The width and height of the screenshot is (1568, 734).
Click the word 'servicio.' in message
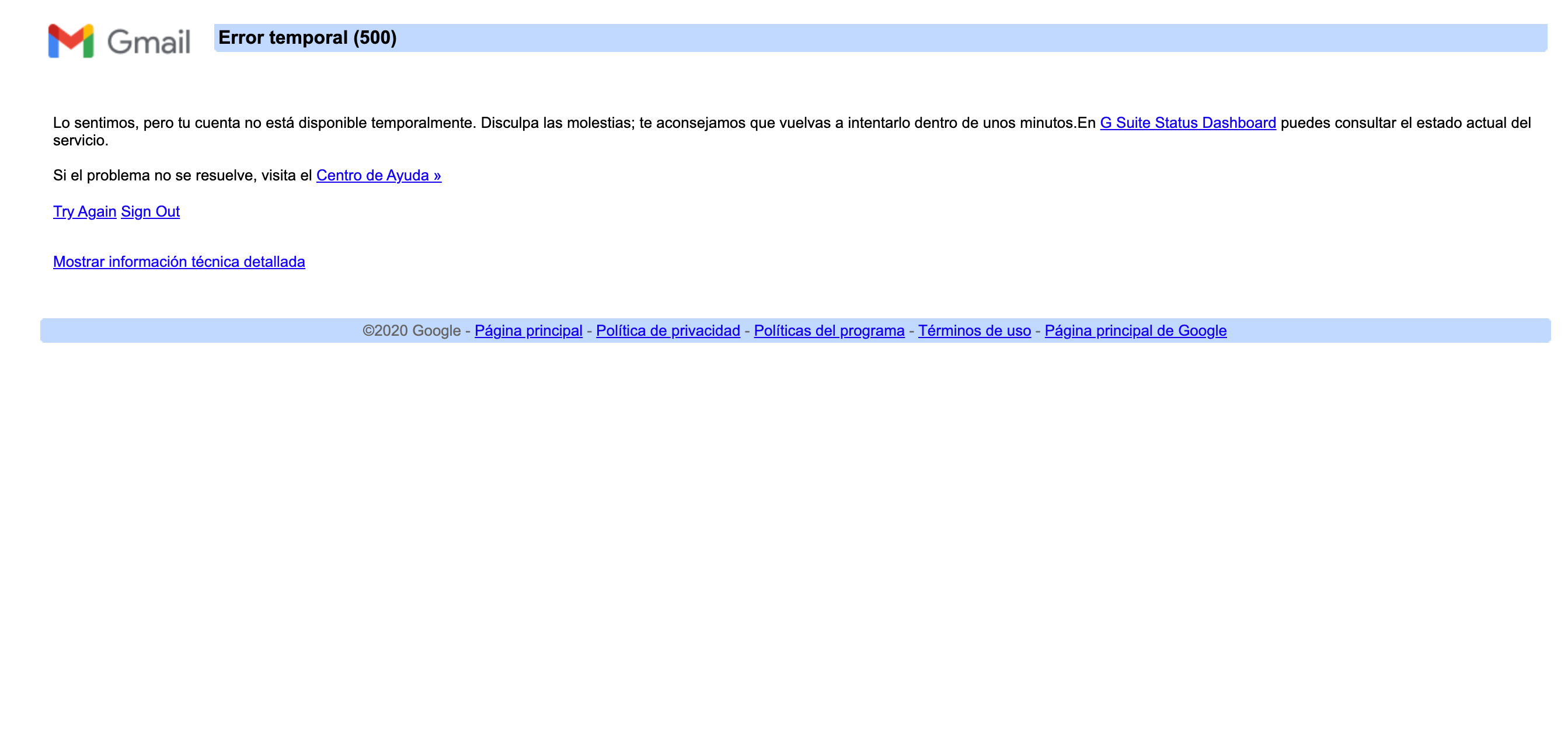pyautogui.click(x=81, y=141)
